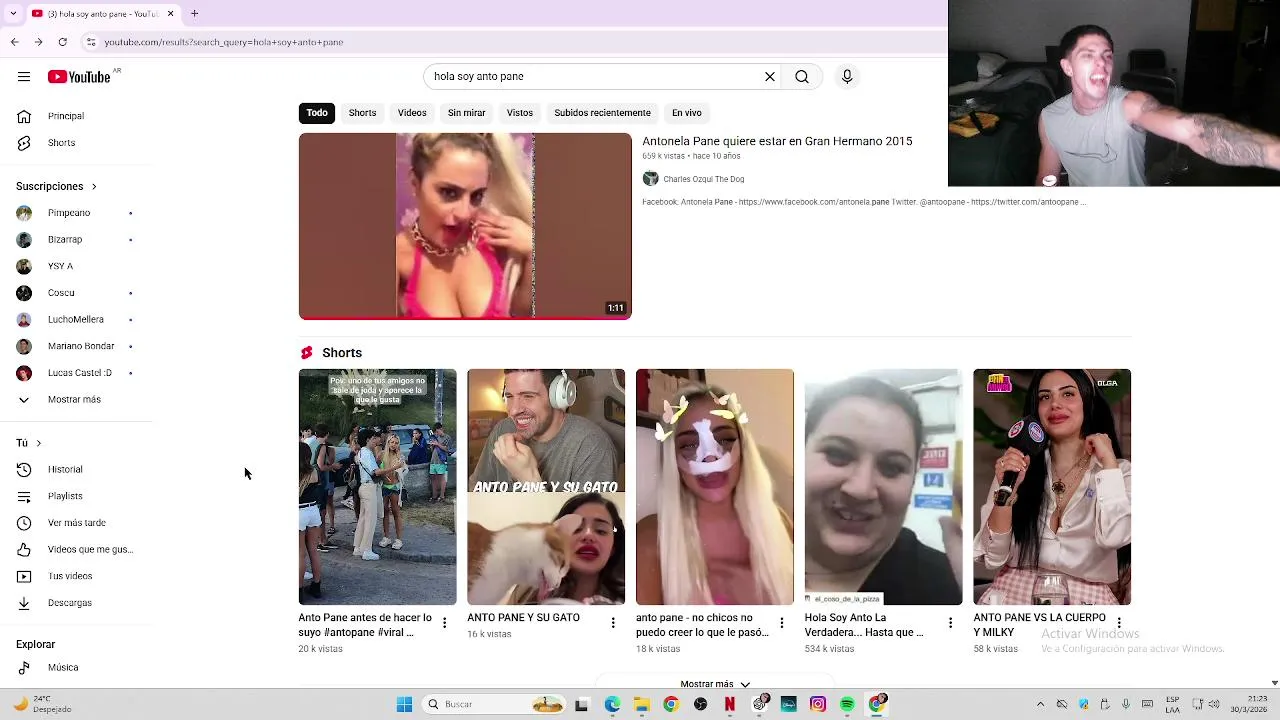Open options for Anto Pane antes de hacer short

[x=445, y=623]
